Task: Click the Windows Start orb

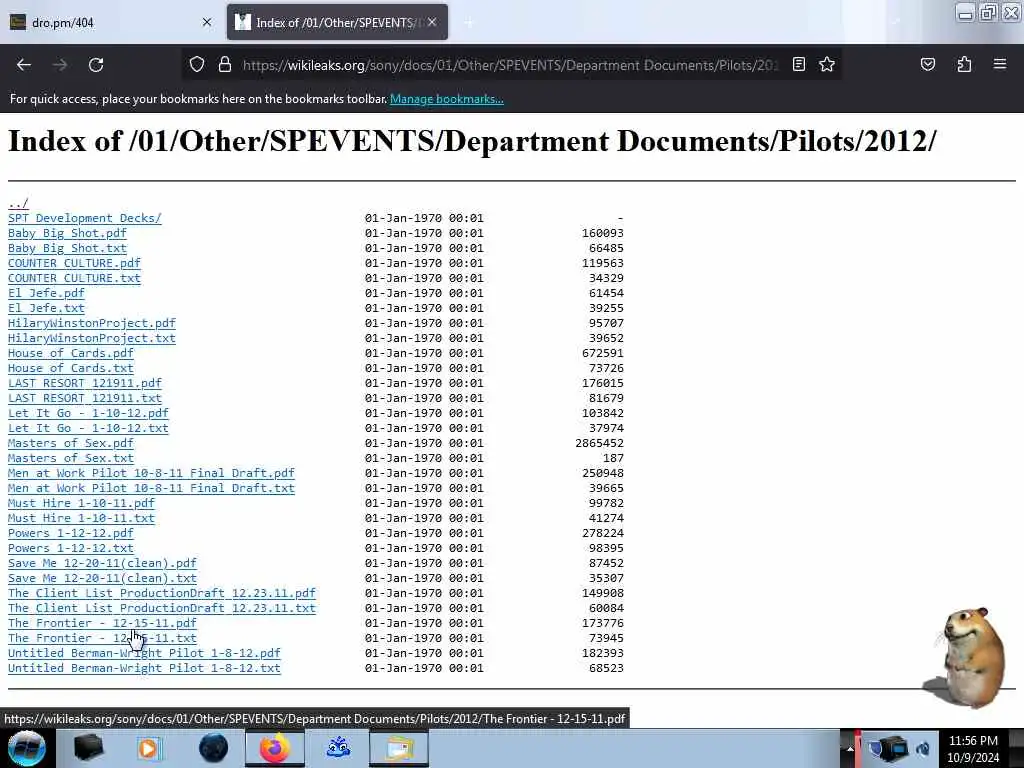Action: (x=26, y=748)
